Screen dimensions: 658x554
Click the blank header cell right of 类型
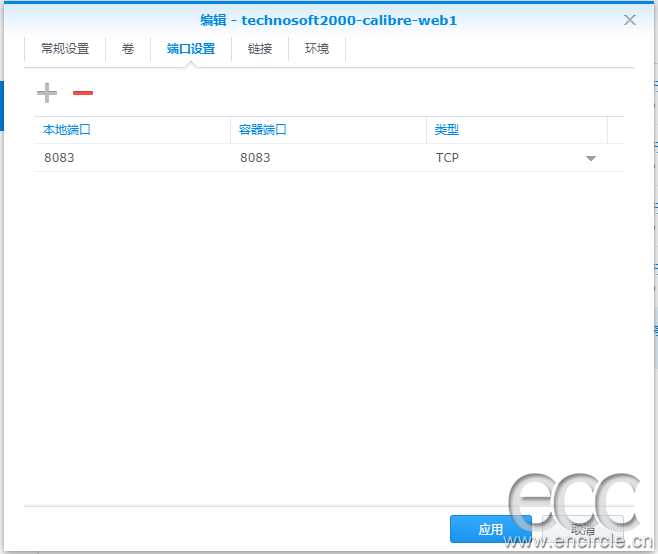click(616, 130)
